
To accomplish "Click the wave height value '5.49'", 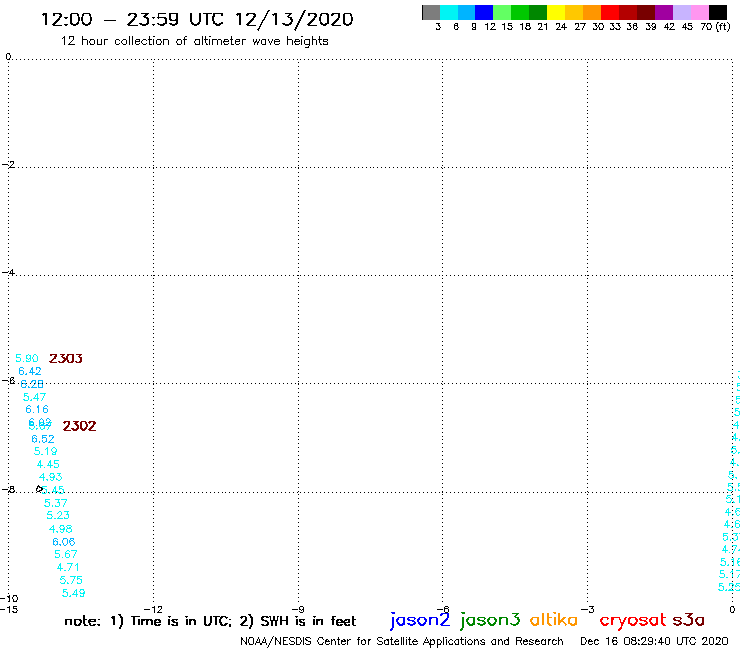I will tap(74, 593).
